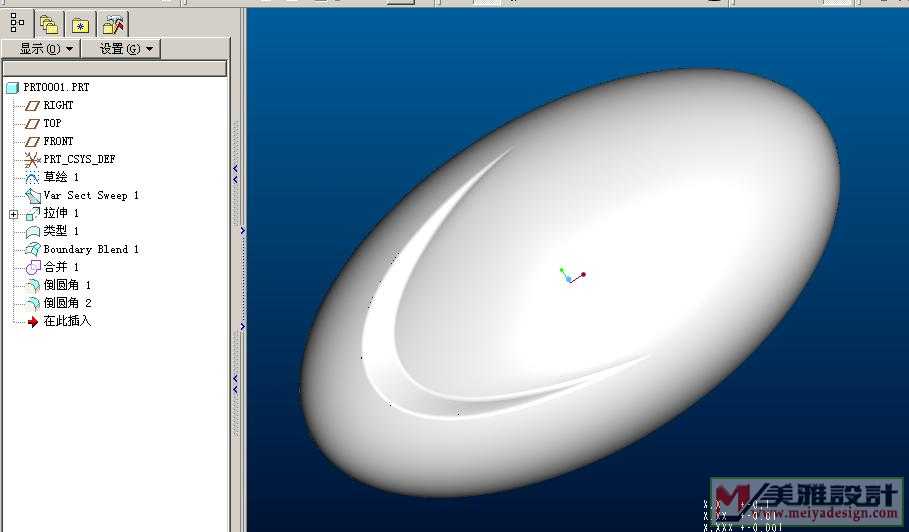Select the FRONT datum plane
909x532 pixels.
click(58, 141)
